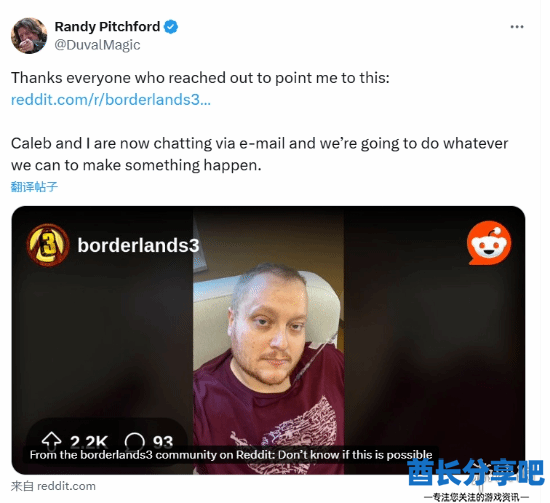Click the blue verified badge
This screenshot has height=503, width=550.
pyautogui.click(x=171, y=27)
